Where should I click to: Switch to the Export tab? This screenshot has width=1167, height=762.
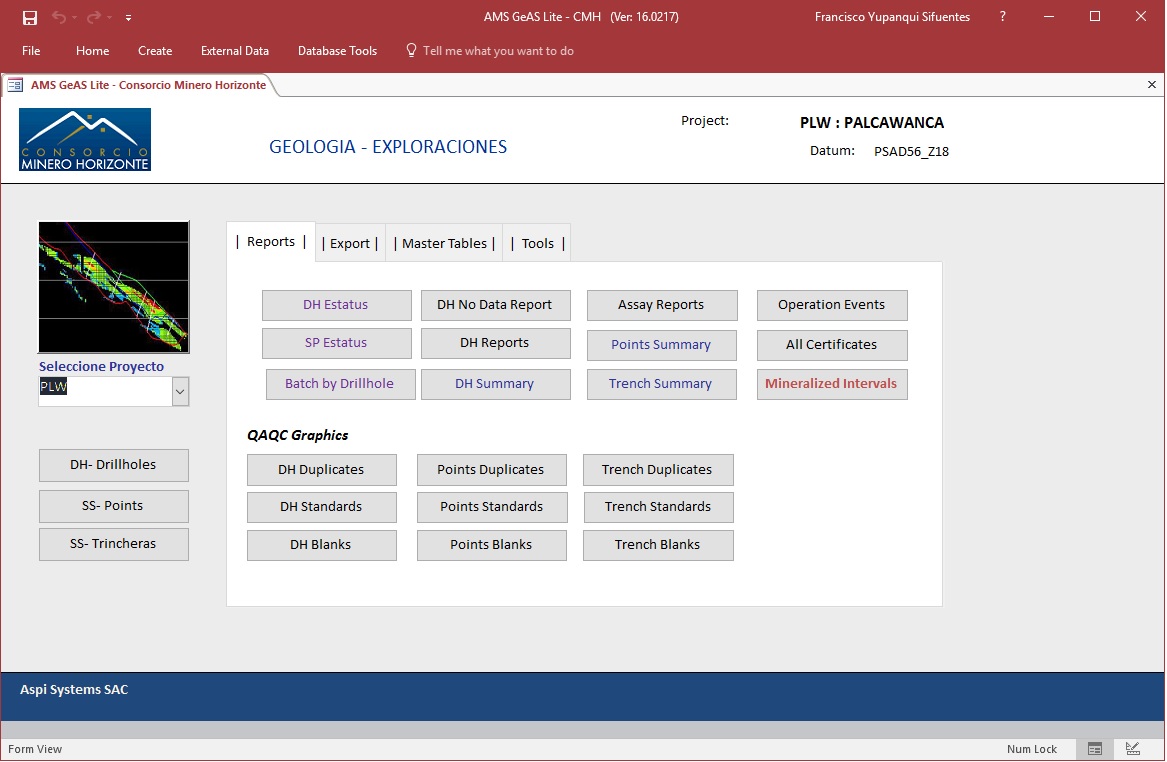coord(350,243)
